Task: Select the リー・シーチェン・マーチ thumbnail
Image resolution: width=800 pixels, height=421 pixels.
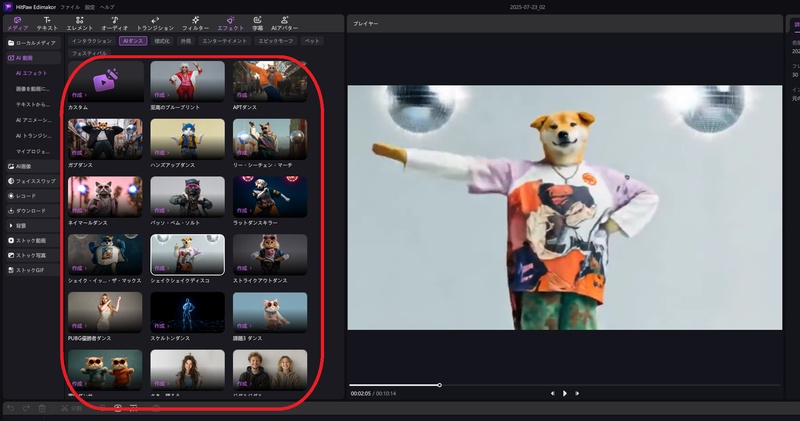Action: [x=270, y=139]
